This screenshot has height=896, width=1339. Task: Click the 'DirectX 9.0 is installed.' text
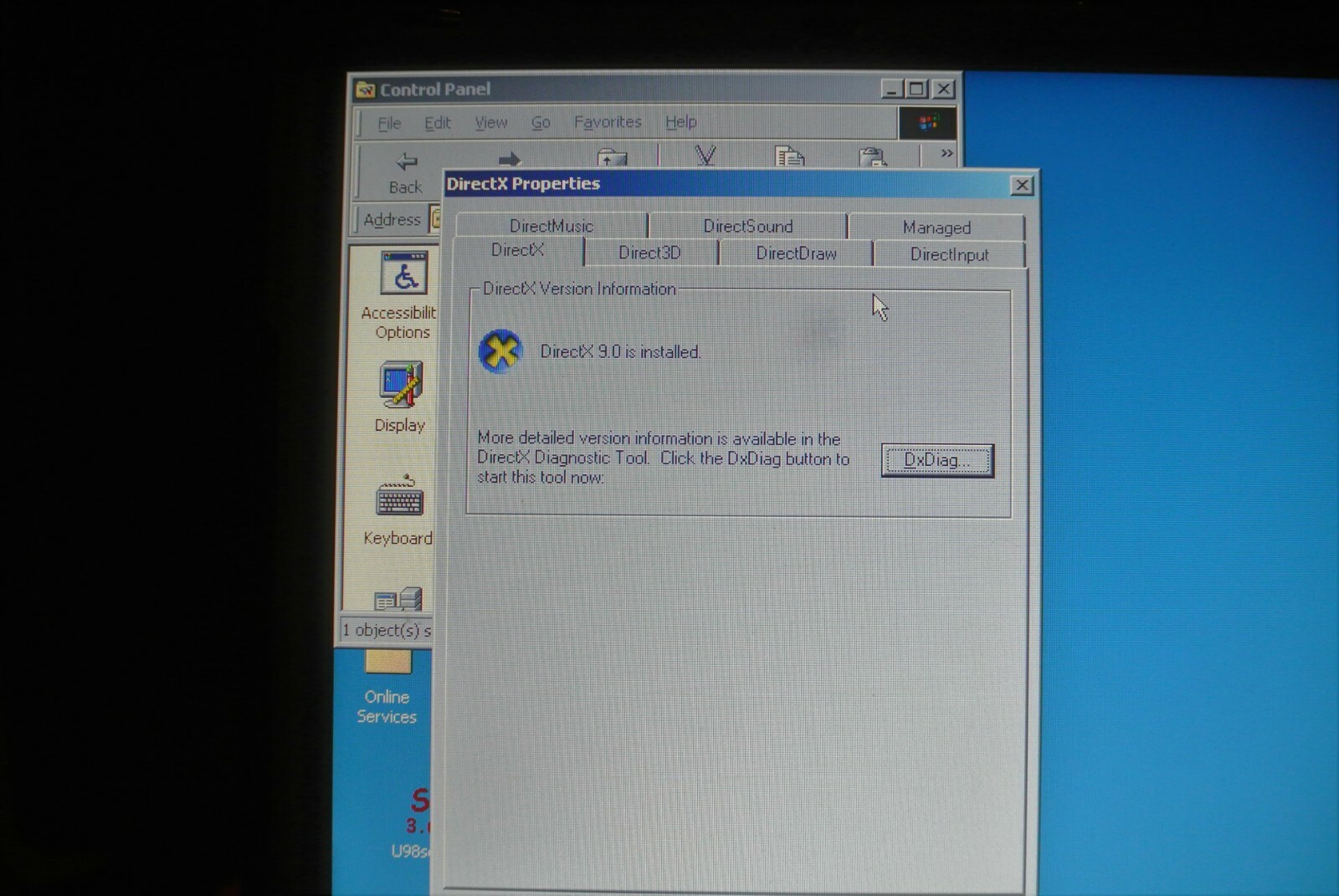620,352
